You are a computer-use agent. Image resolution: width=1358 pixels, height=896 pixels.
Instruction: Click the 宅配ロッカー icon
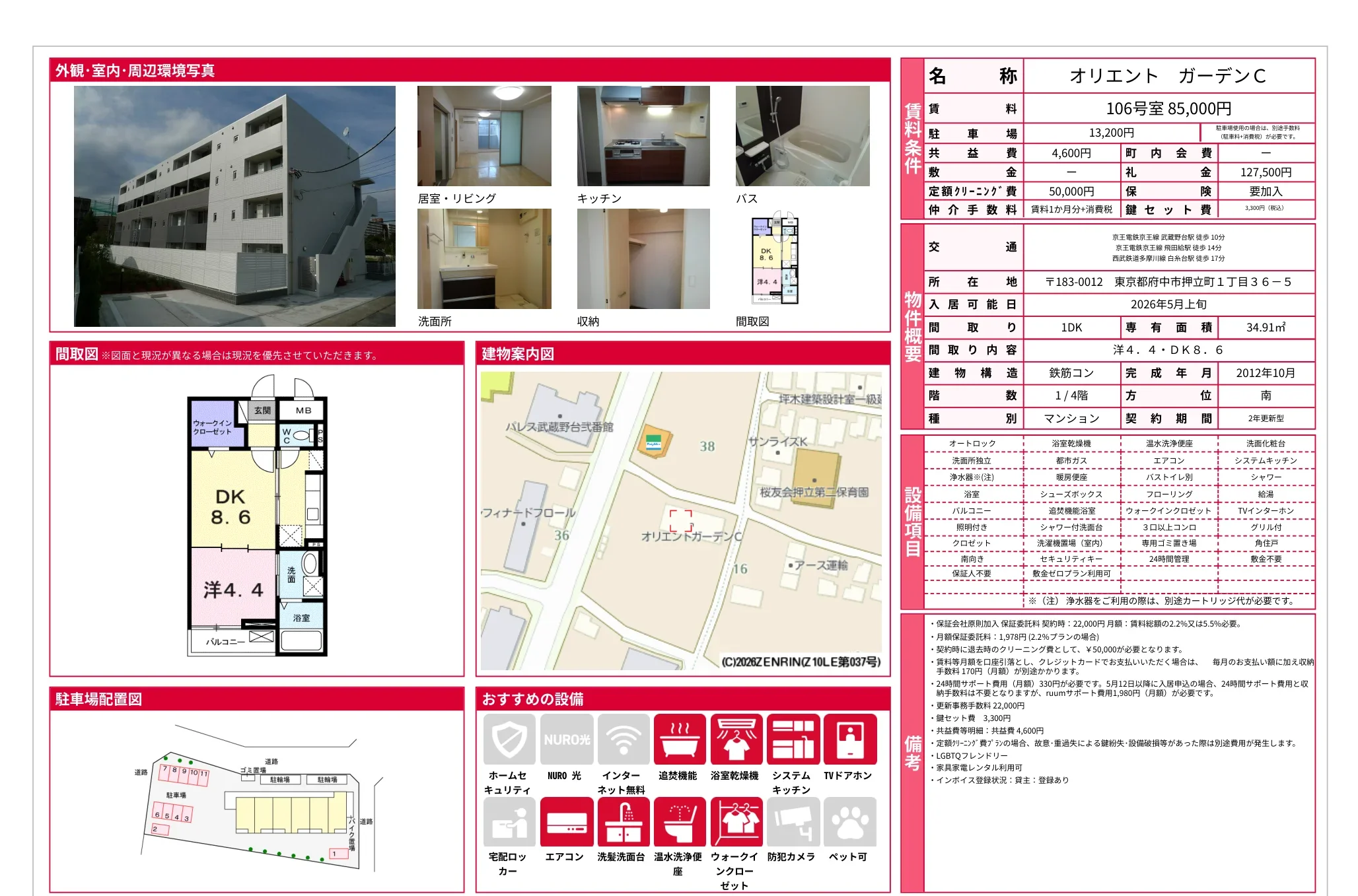tap(509, 821)
